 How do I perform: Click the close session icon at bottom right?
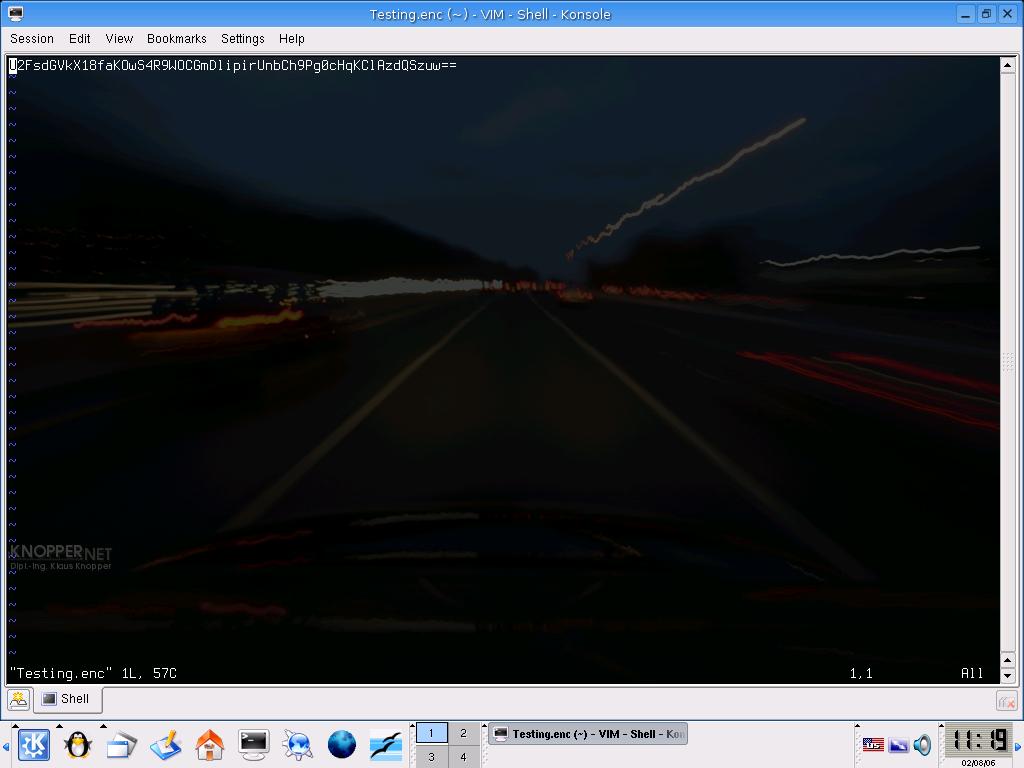(x=1006, y=701)
